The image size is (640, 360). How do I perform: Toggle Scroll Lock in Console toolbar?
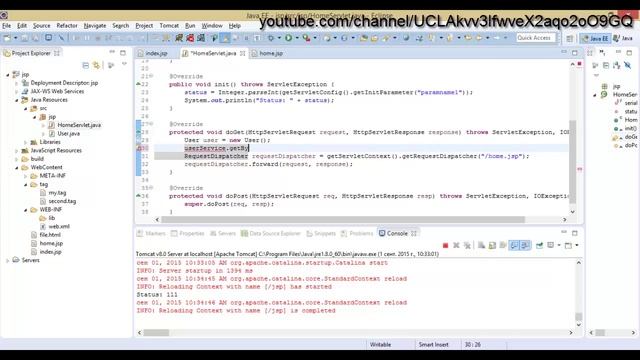pos(492,245)
